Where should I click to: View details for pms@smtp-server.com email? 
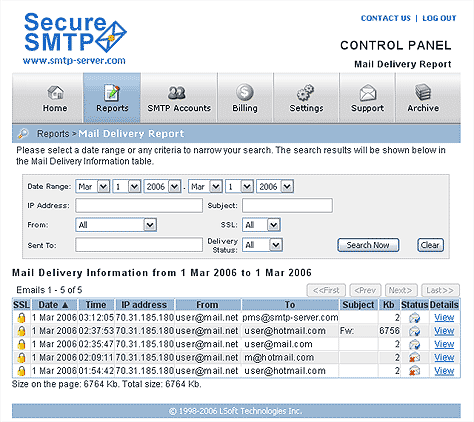[x=444, y=318]
